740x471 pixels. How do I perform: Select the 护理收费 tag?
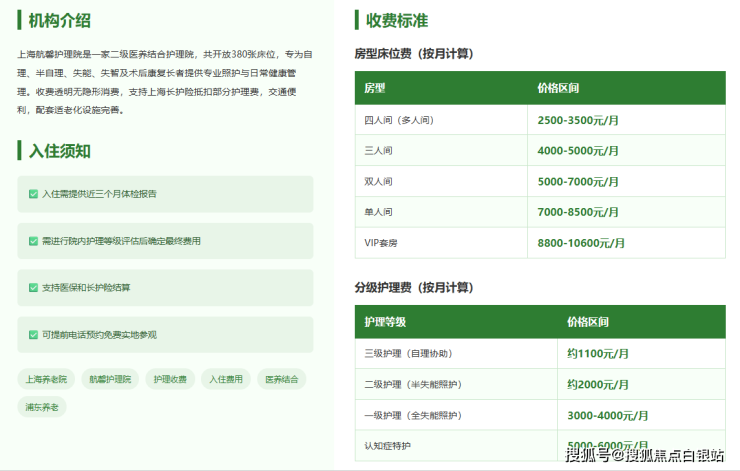170,379
